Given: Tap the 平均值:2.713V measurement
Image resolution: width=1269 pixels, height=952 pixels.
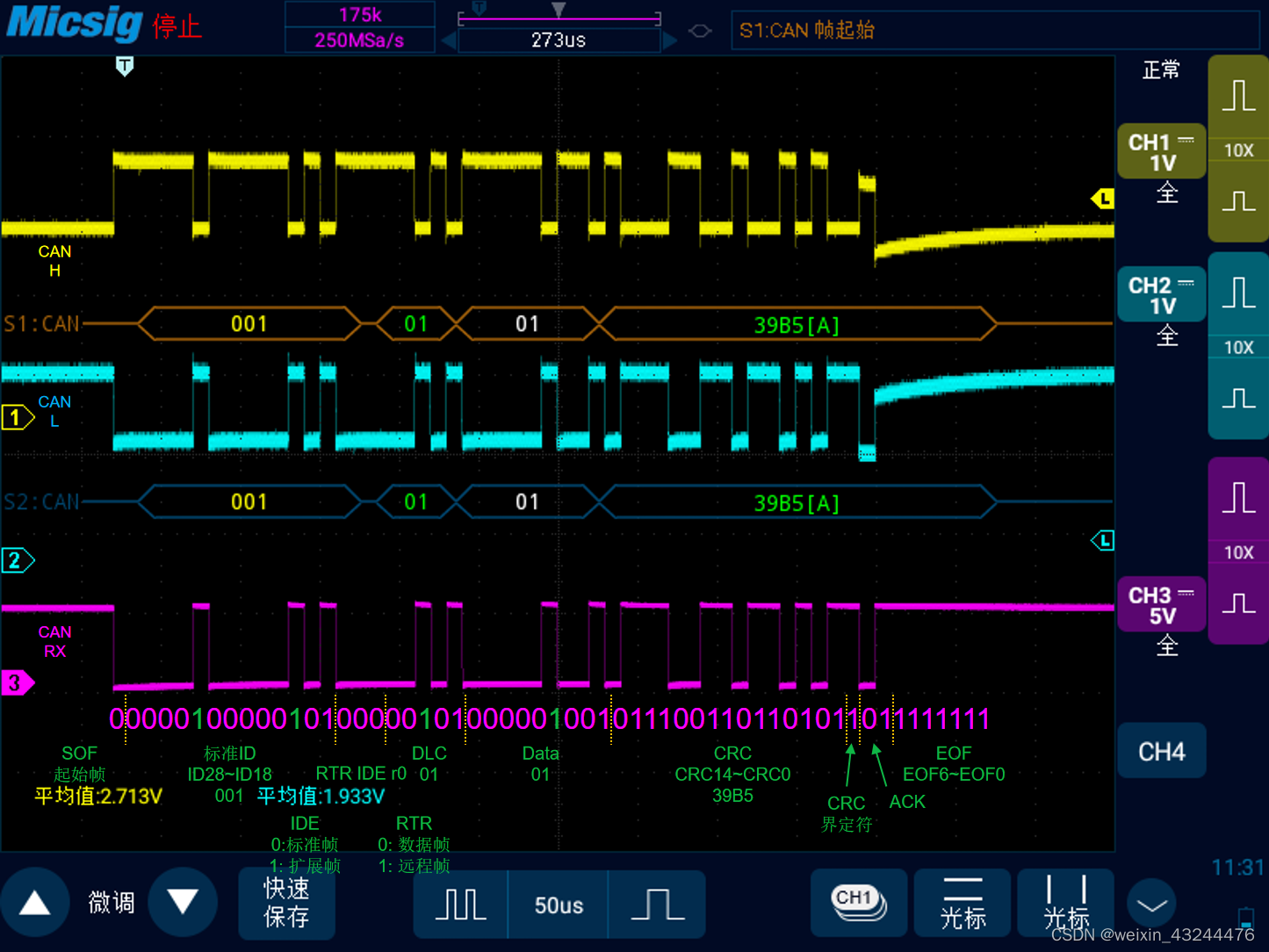Looking at the screenshot, I should (98, 797).
